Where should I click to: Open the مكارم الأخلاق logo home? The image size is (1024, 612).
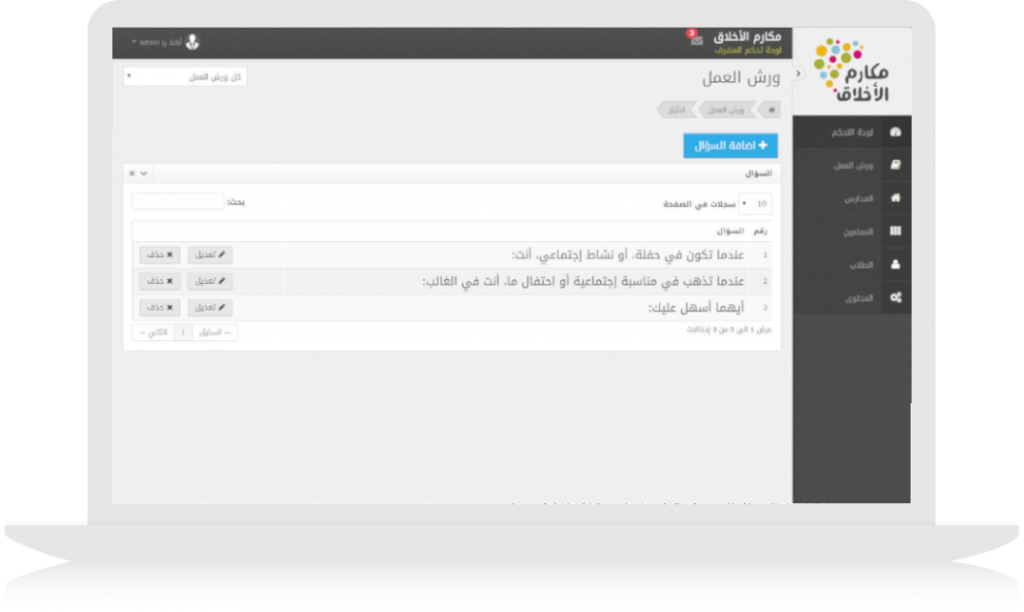[x=851, y=71]
